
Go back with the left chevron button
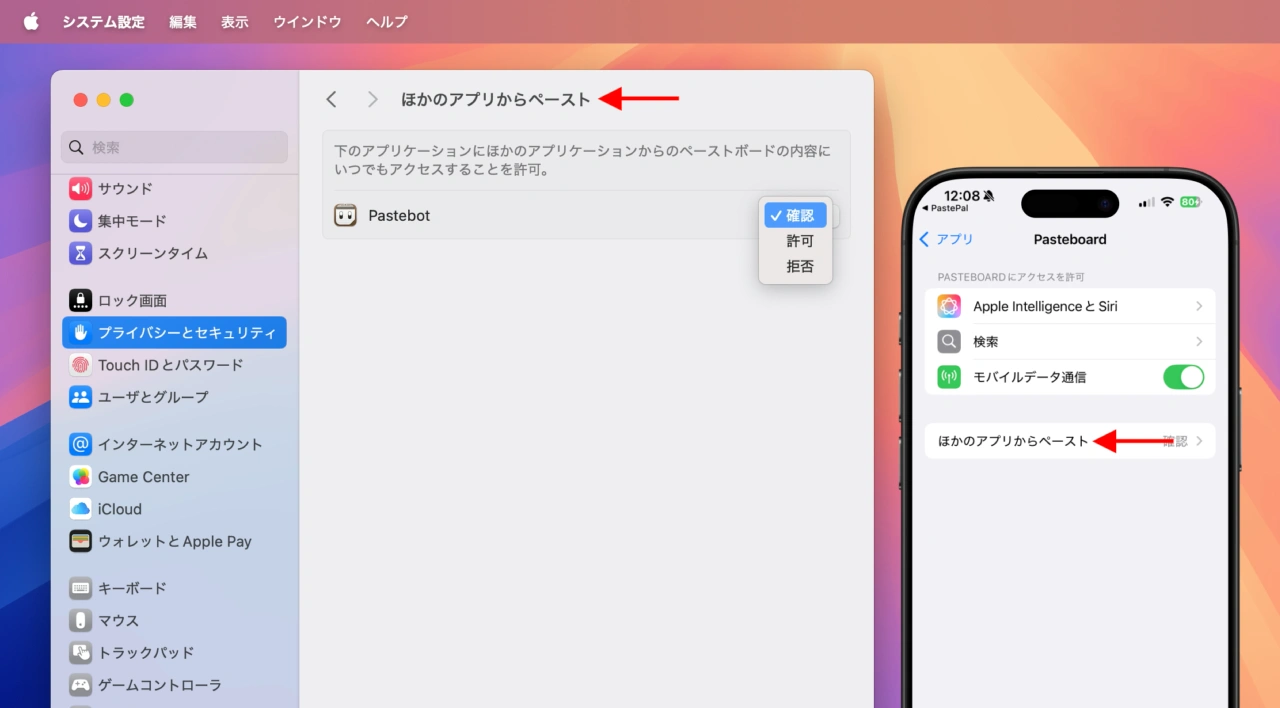(332, 99)
